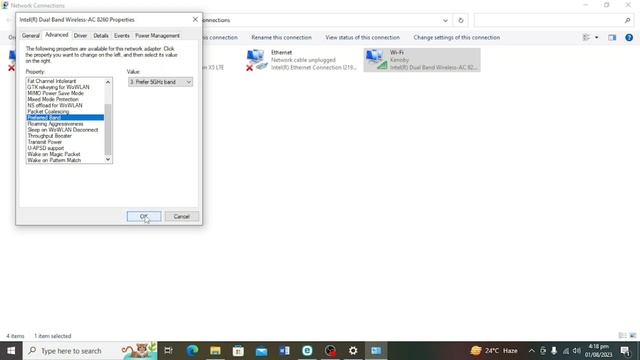Screen dimensions: 640x360
Task: Select Sleep on WoWLAN Disconnect property
Action: pos(63,130)
